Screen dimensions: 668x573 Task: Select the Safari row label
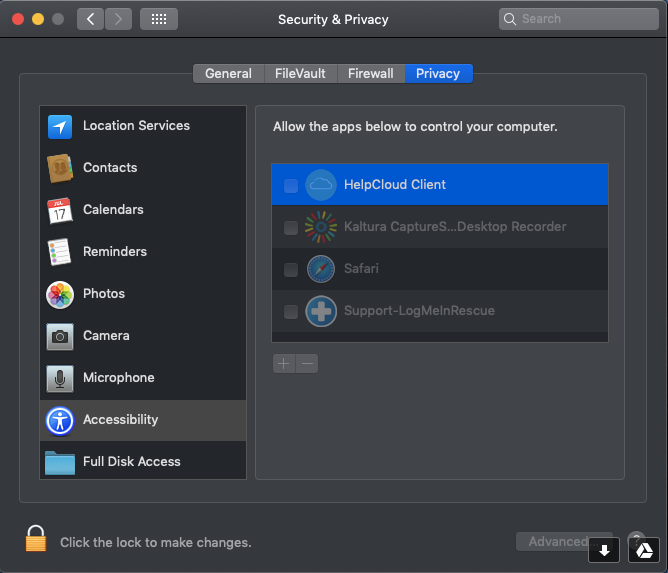361,268
